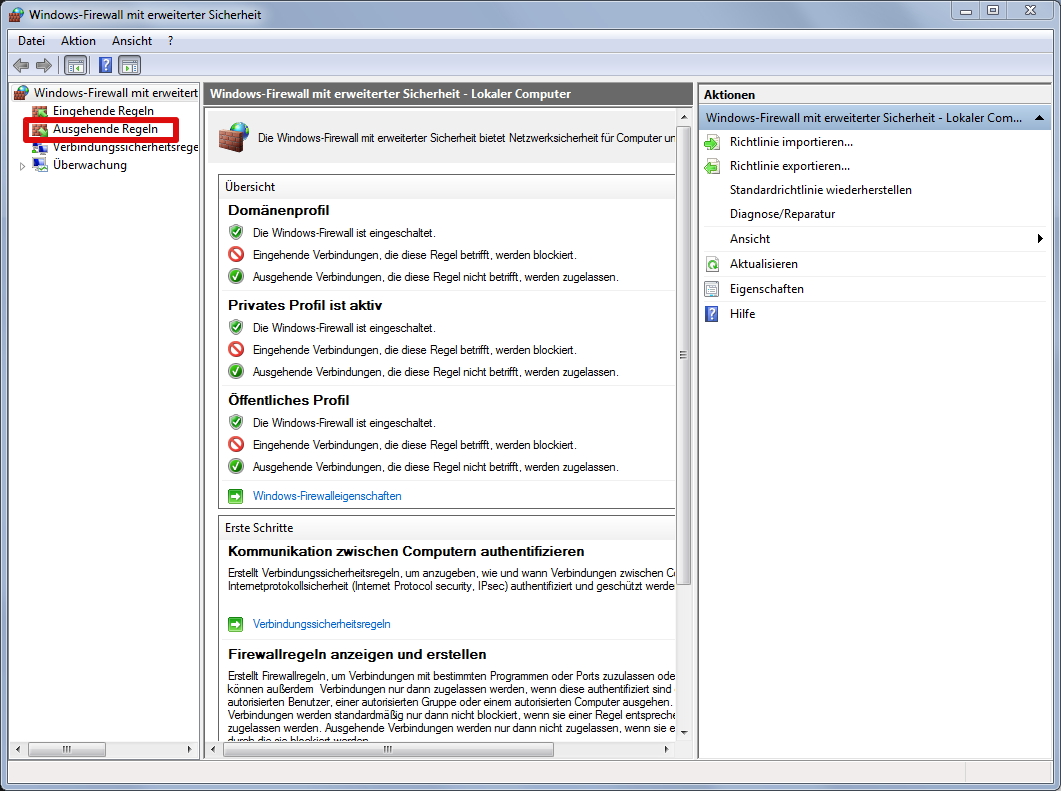Click Standardrichtlinie wiederherstellen action

[820, 190]
